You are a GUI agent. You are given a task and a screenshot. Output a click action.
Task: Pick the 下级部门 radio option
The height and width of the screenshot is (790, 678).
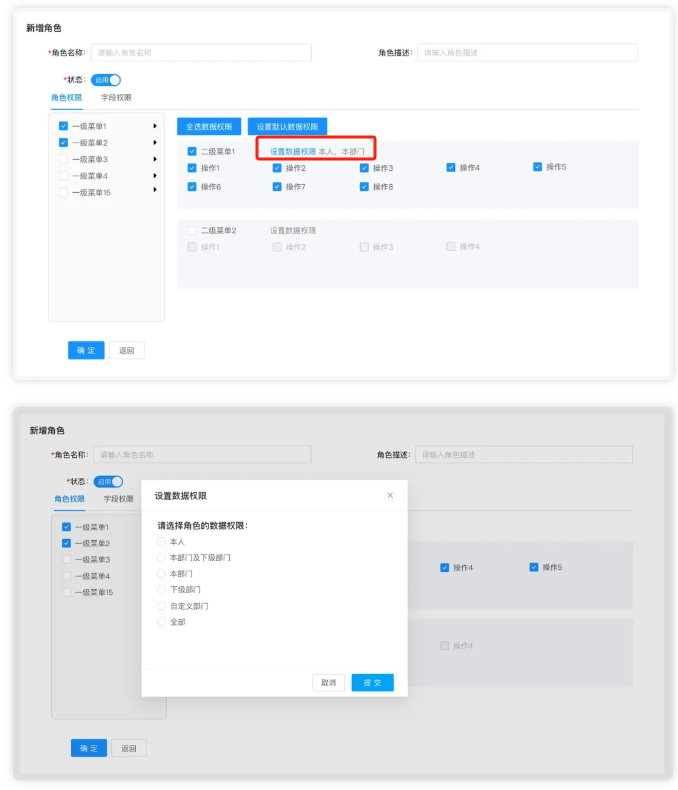point(161,589)
